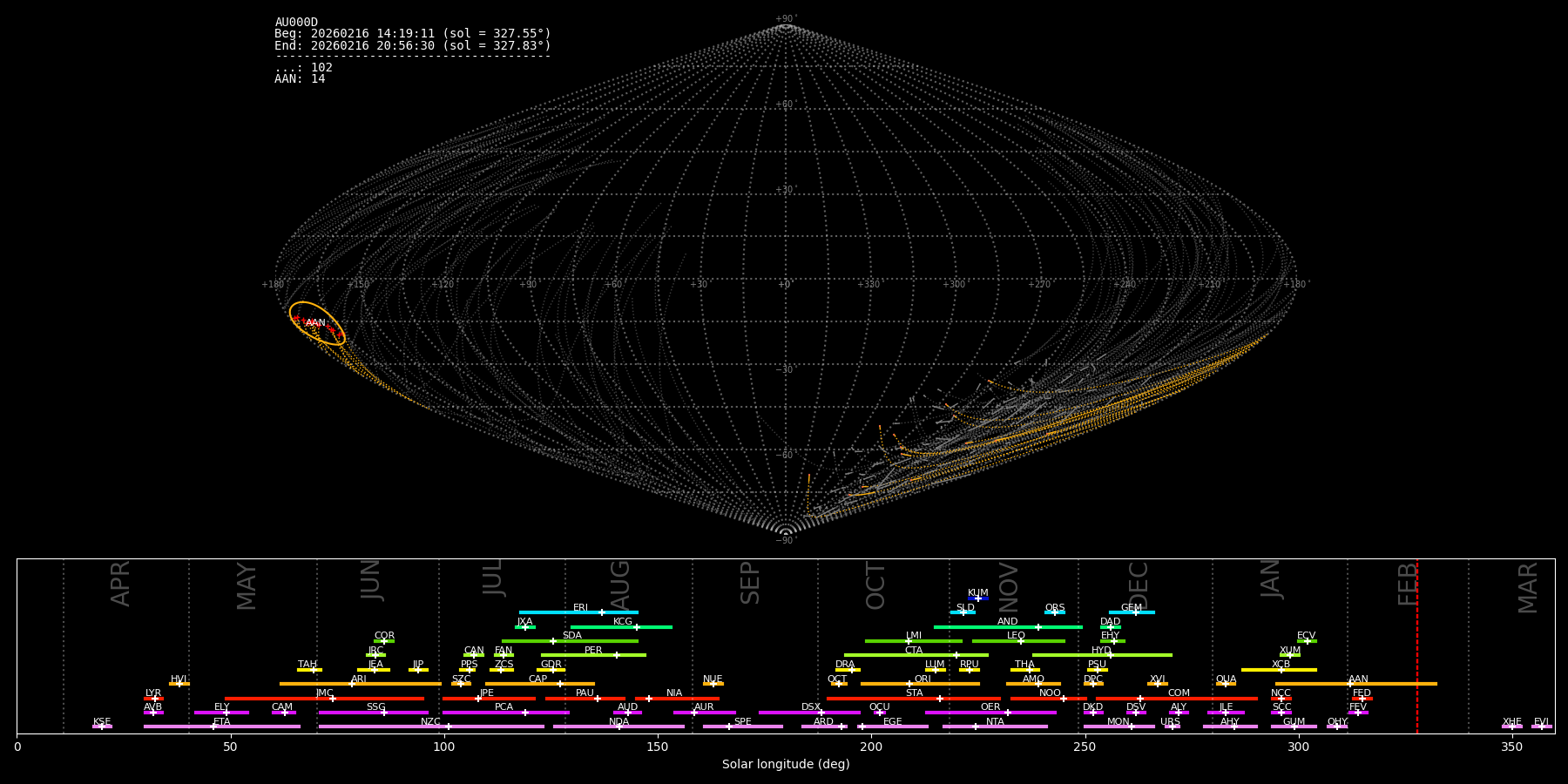The image size is (1568, 784).
Task: Click the '...: 102' count line
Action: (303, 67)
